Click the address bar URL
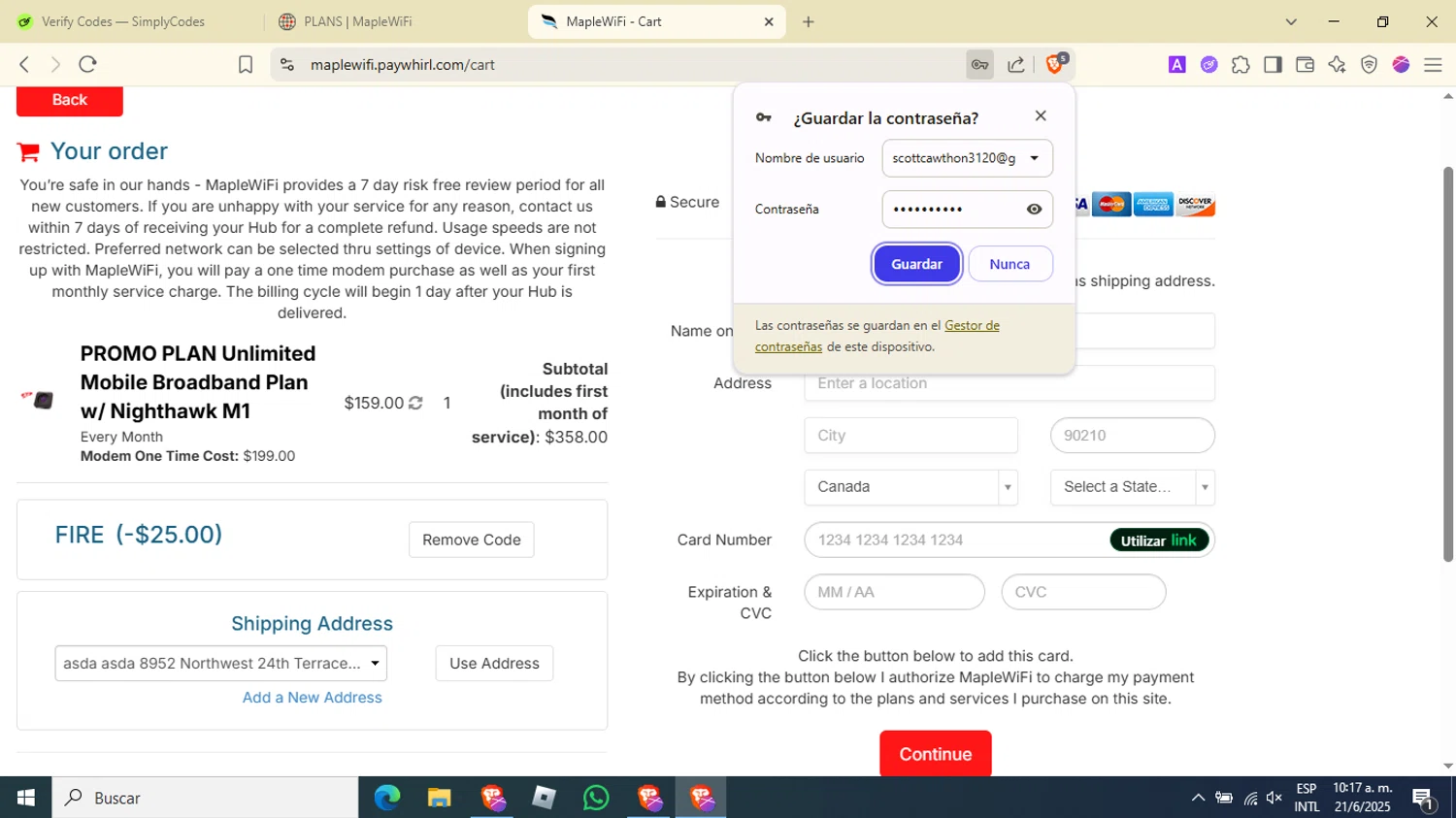The height and width of the screenshot is (818, 1456). [x=402, y=64]
